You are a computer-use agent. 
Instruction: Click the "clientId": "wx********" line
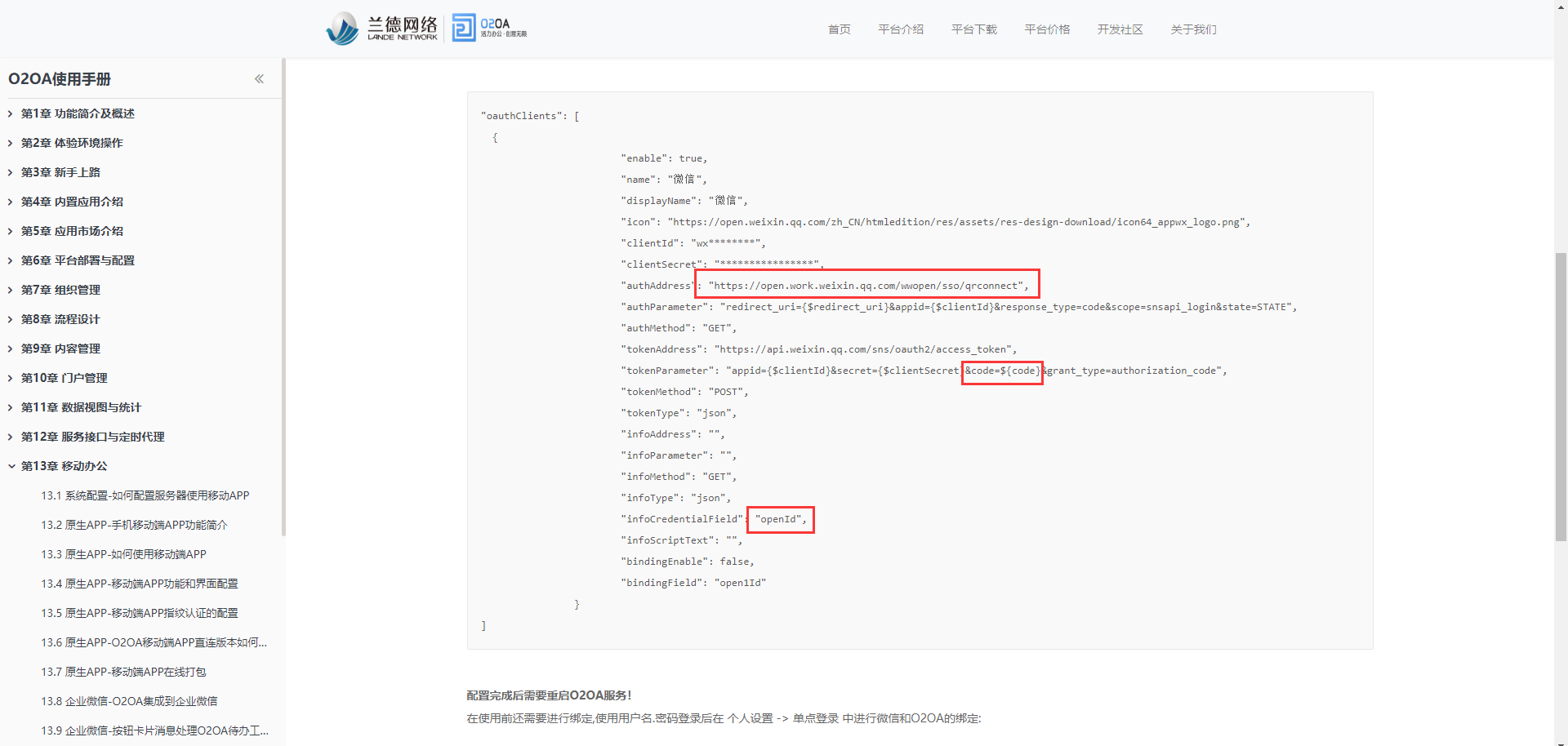(693, 243)
